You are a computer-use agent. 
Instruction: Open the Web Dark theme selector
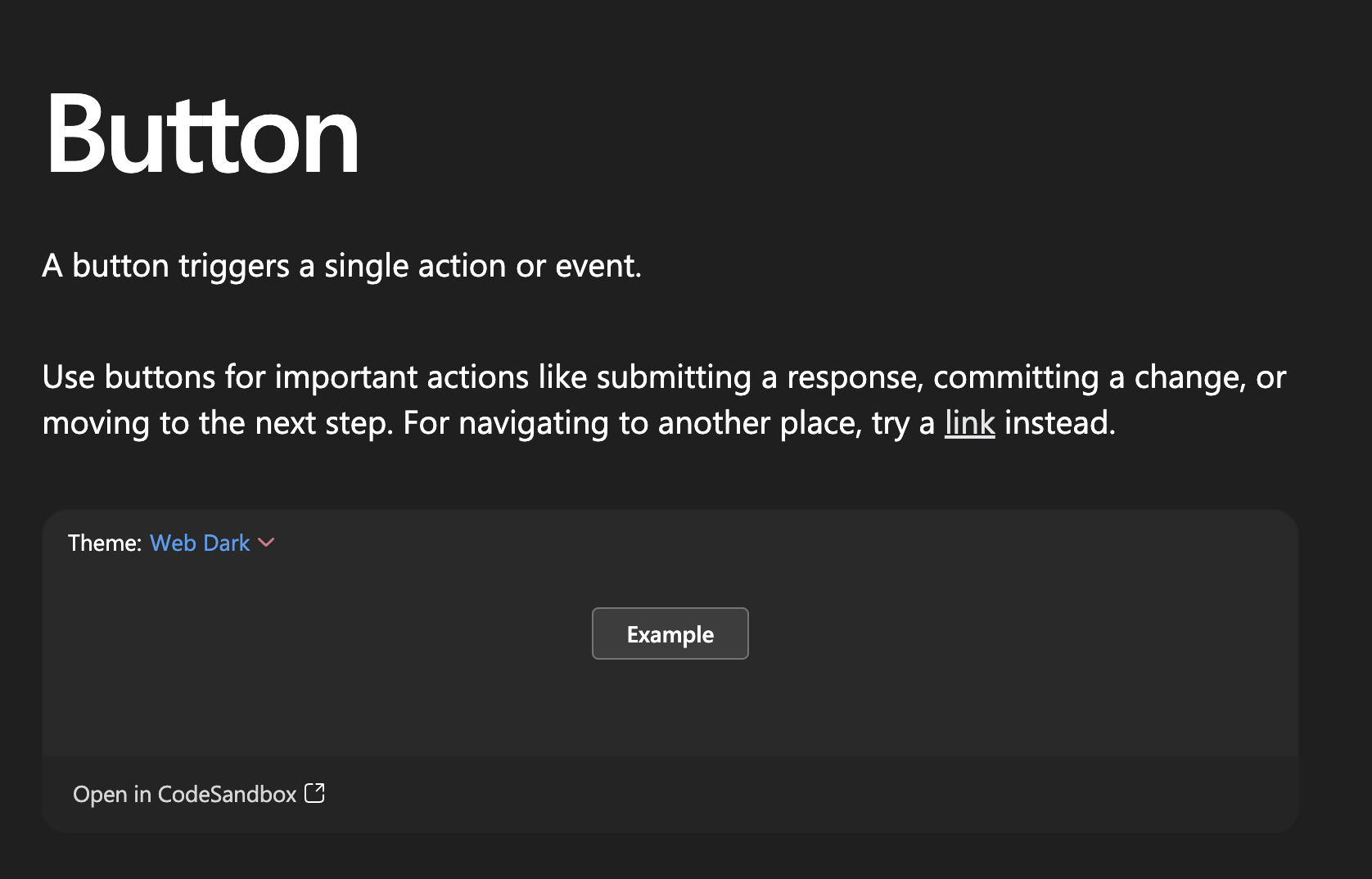point(213,543)
